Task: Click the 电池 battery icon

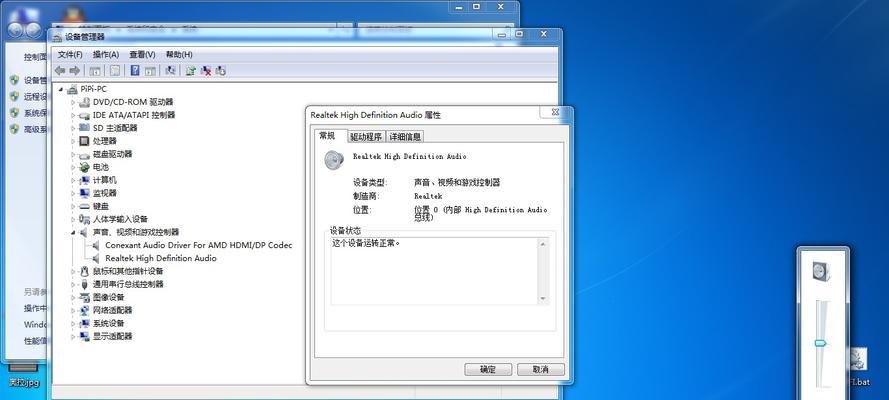Action: click(84, 167)
